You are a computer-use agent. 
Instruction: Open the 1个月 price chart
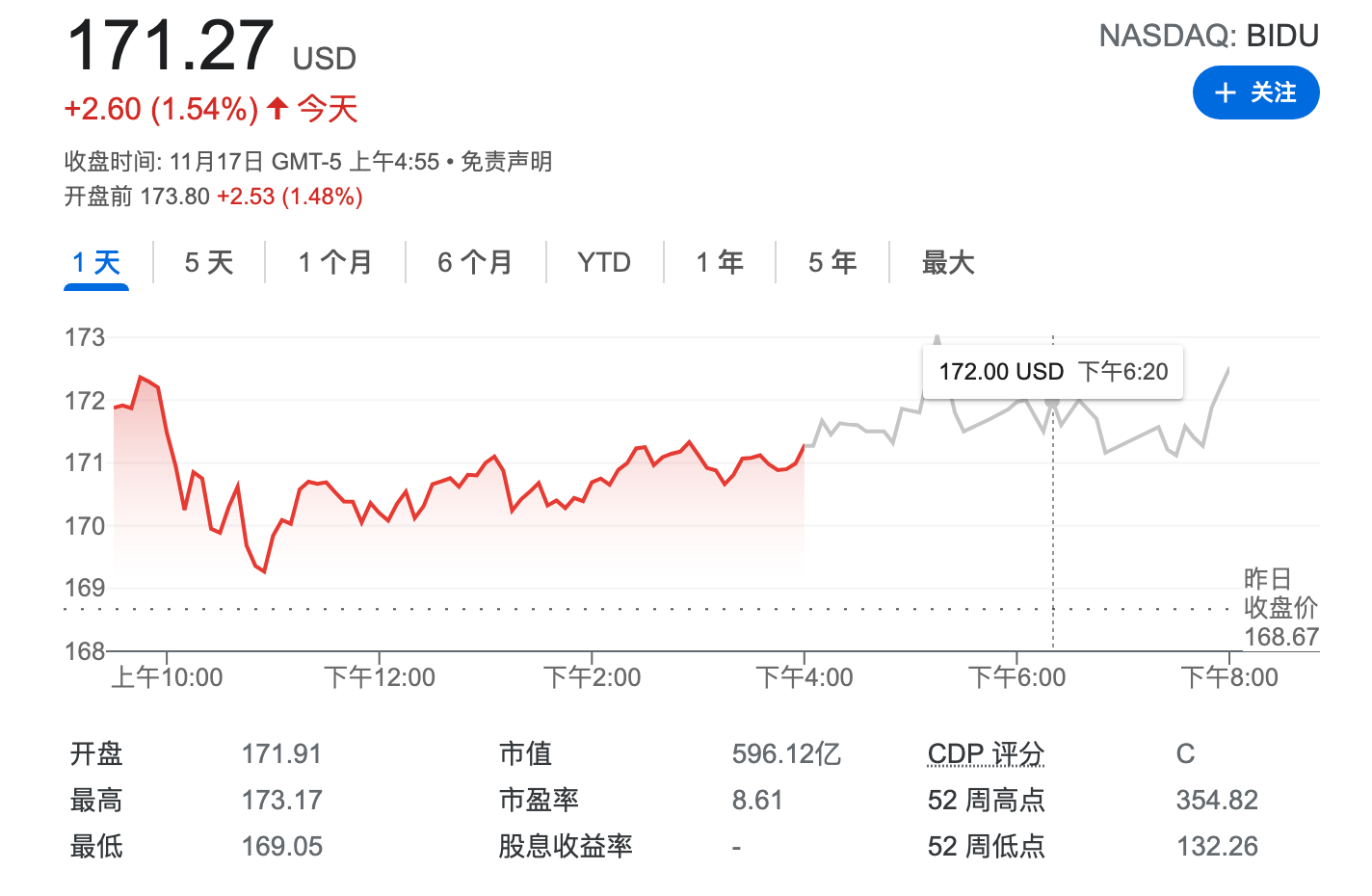pyautogui.click(x=333, y=261)
